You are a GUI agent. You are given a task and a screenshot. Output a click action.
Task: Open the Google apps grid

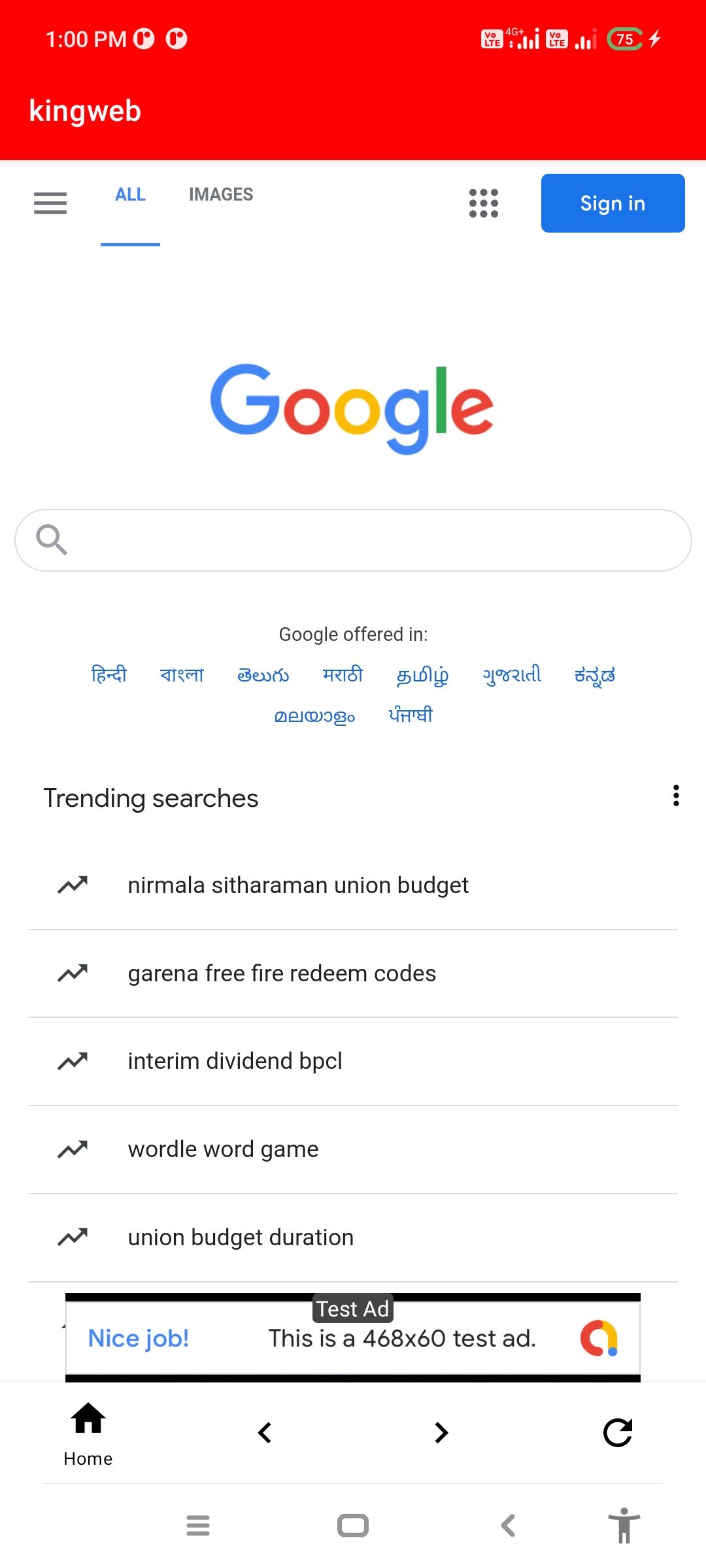point(484,203)
